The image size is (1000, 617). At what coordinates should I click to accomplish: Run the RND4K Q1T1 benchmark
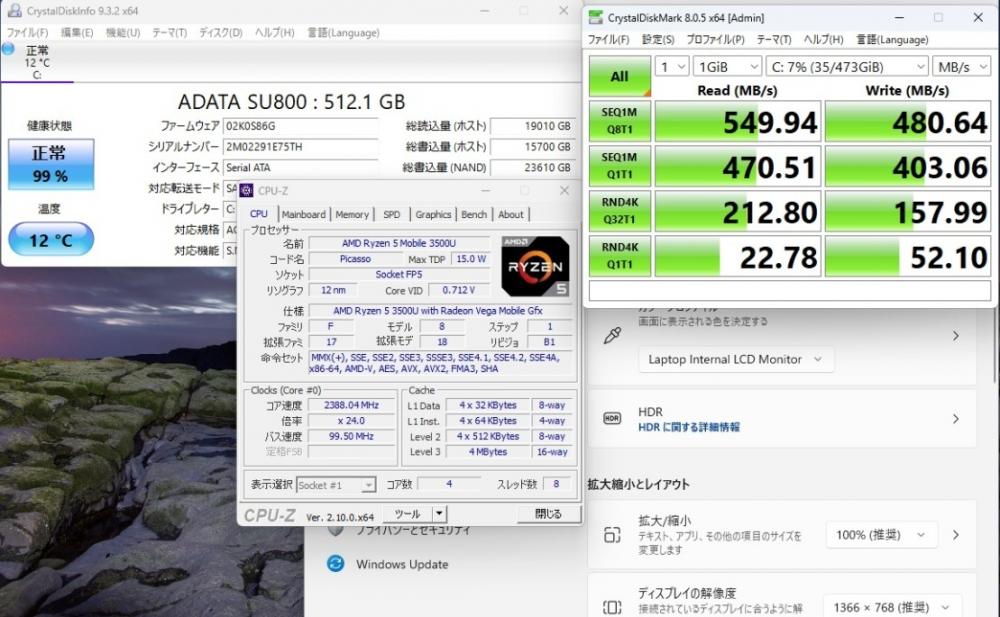(619, 256)
